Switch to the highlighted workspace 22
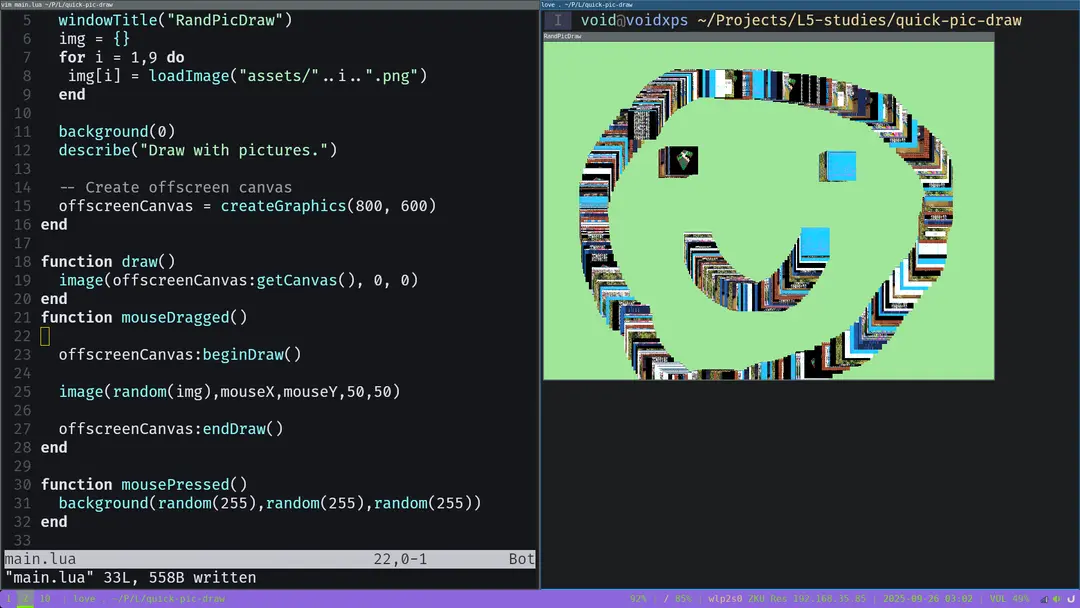Screen dimensions: 1080x608 (x=24, y=599)
